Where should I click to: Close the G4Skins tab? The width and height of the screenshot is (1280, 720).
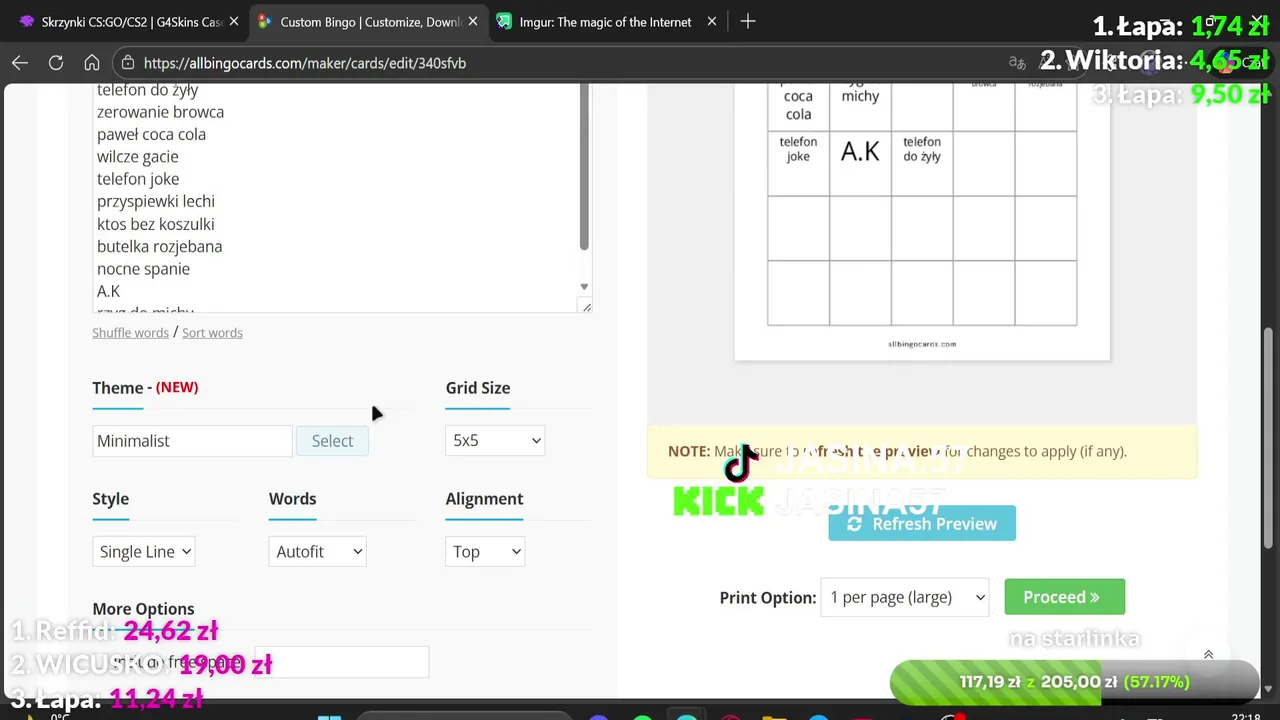[x=234, y=22]
